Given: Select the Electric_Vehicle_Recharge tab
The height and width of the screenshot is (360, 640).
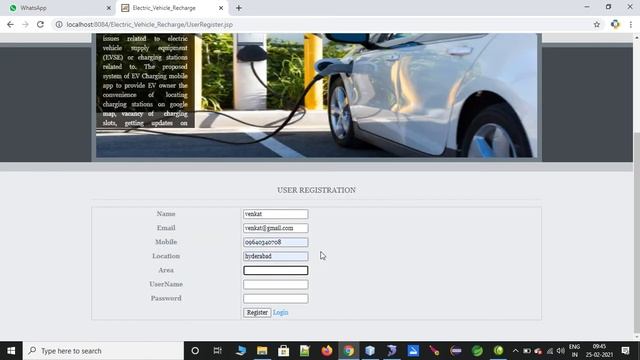Looking at the screenshot, I should (172, 8).
